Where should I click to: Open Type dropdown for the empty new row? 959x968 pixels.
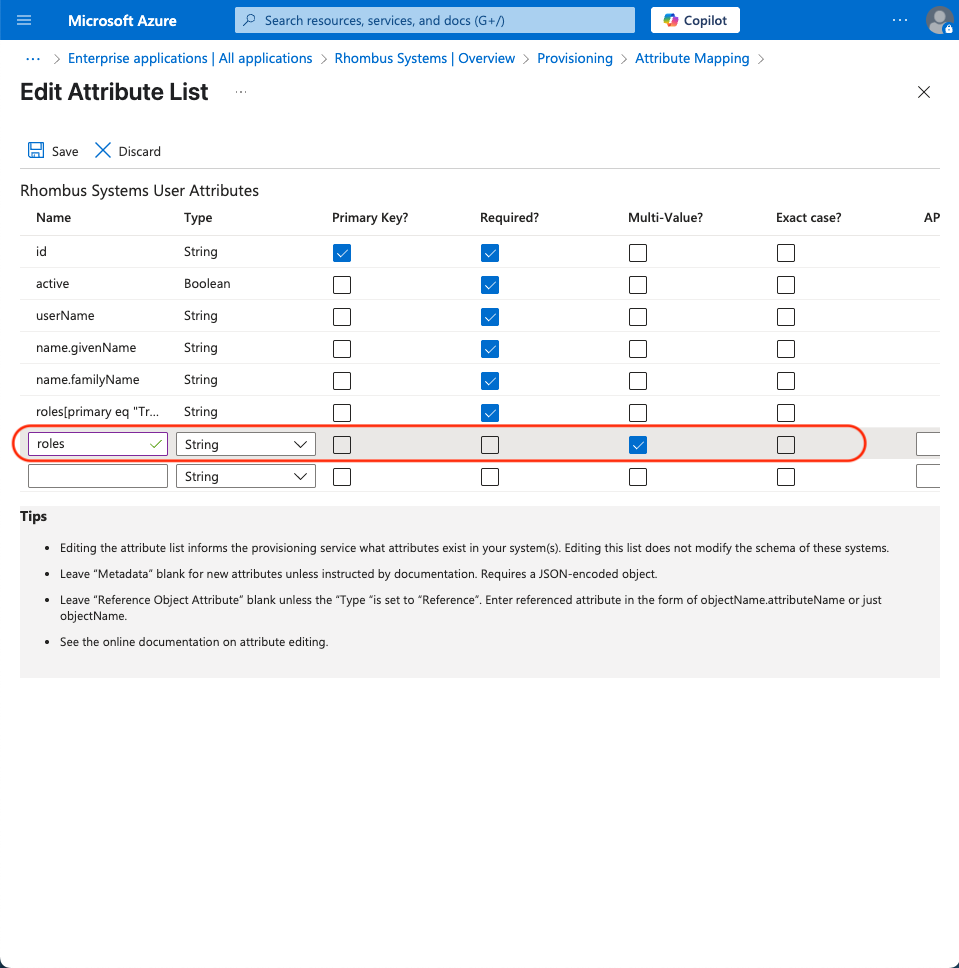(x=246, y=477)
